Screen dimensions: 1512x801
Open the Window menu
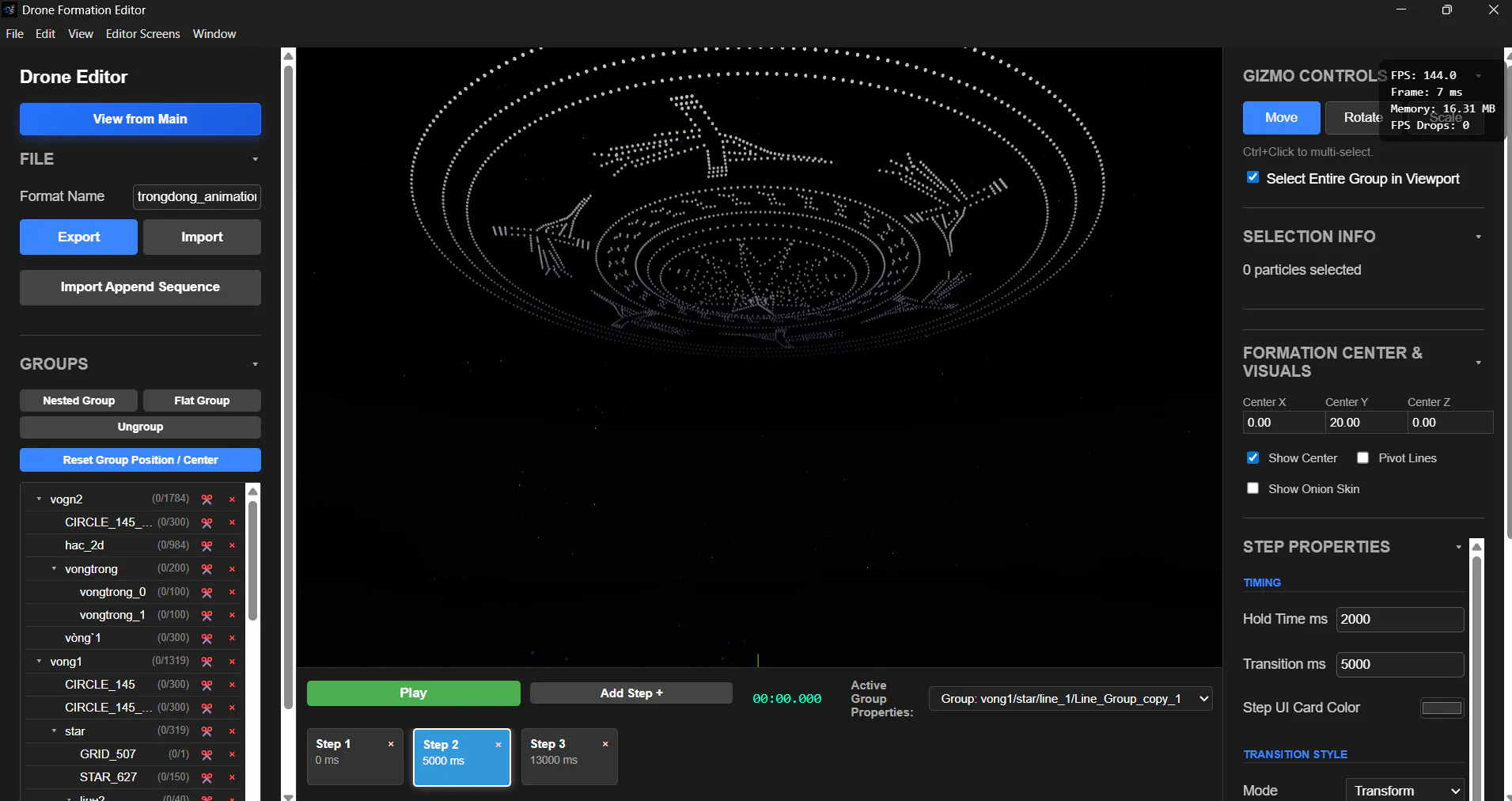(214, 34)
